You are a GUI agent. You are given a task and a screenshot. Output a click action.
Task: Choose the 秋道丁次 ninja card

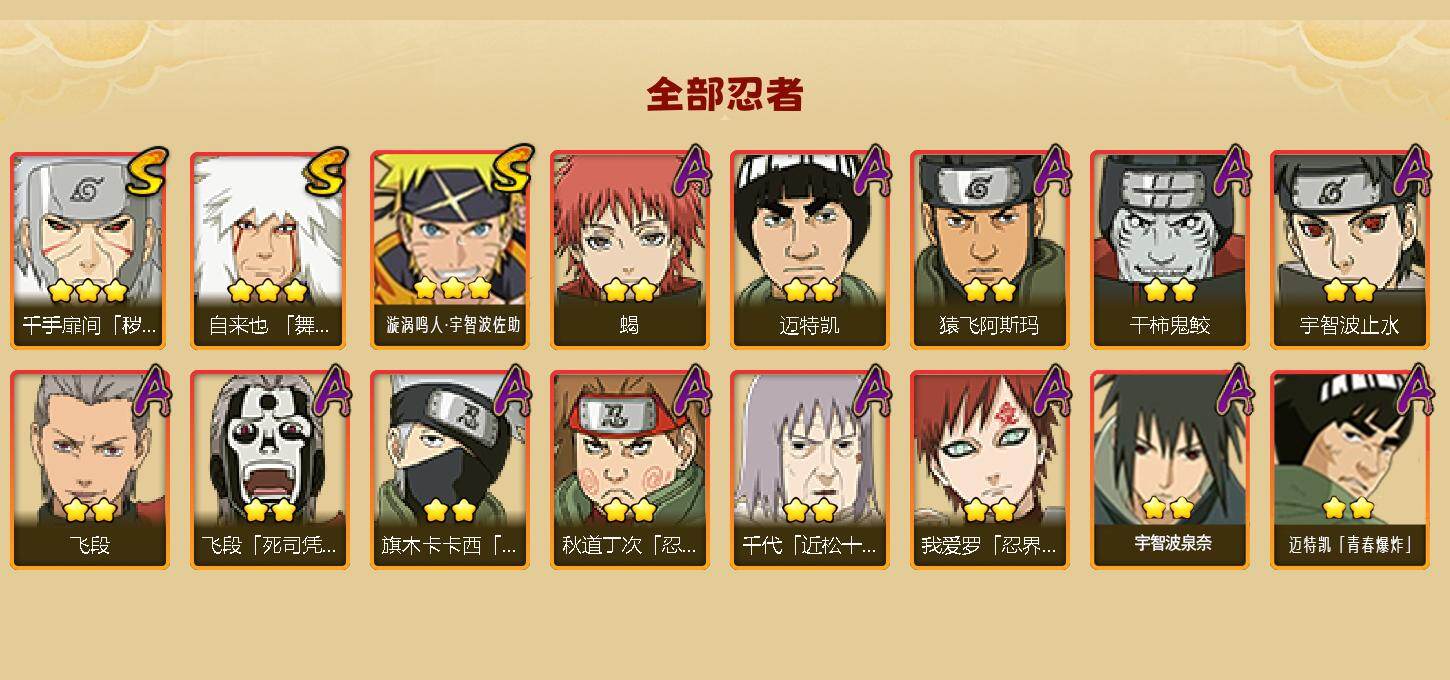coord(630,470)
